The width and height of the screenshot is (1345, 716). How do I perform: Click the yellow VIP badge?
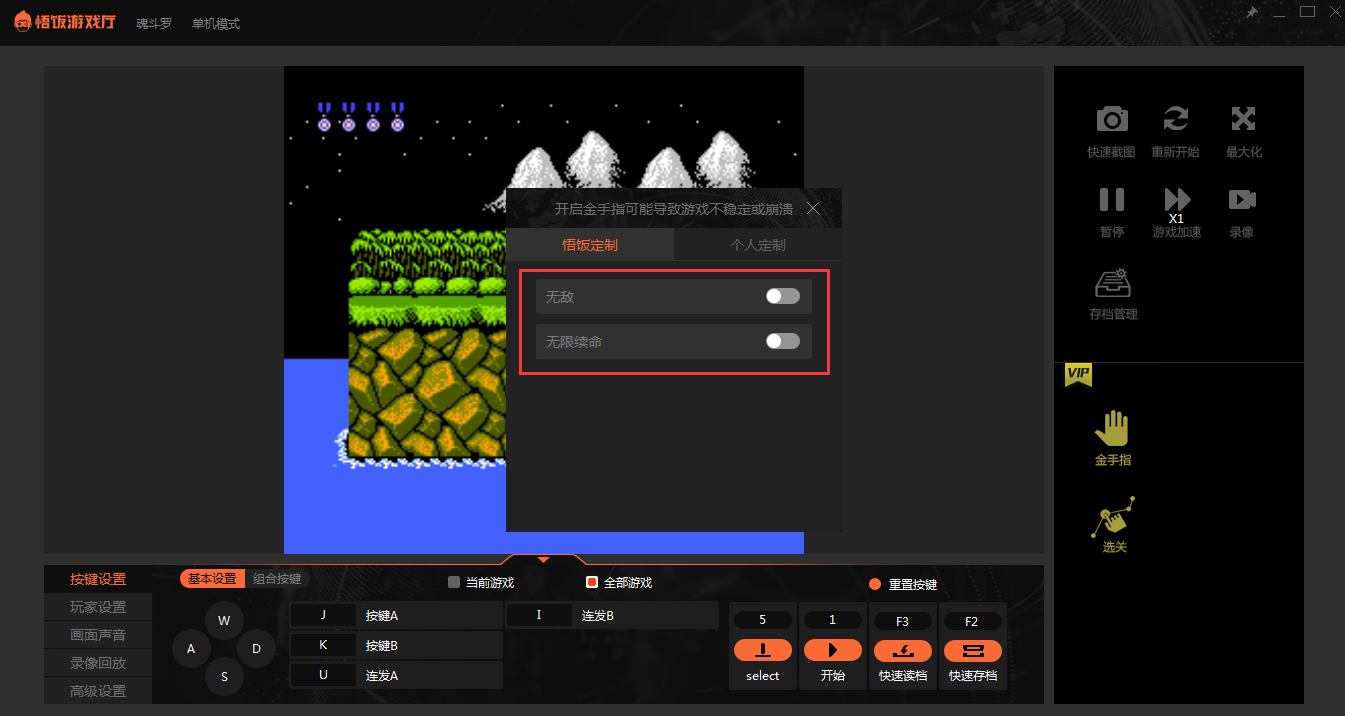pos(1078,374)
